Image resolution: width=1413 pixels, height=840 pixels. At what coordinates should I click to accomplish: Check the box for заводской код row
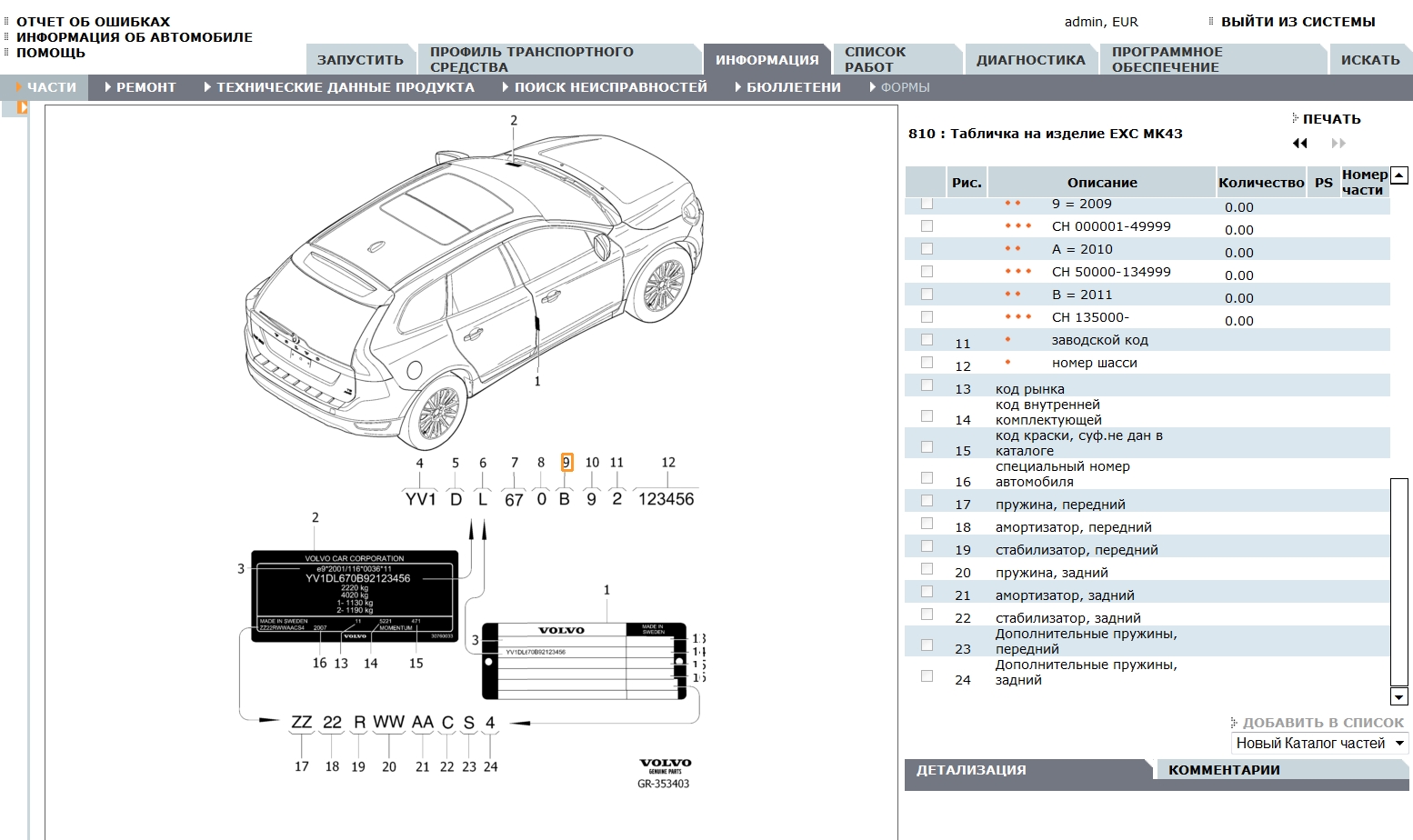(927, 340)
